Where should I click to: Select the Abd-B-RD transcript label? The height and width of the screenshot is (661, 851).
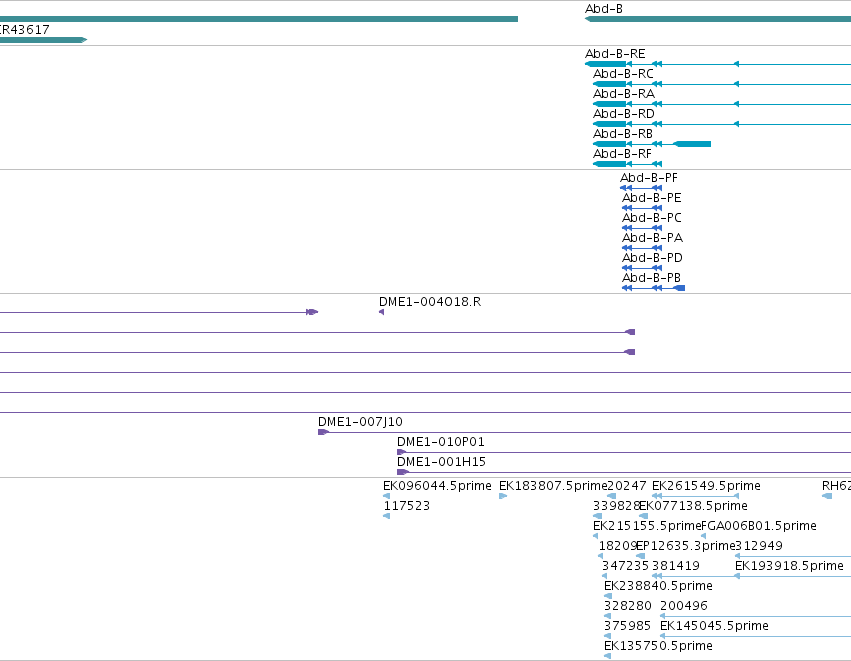624,114
